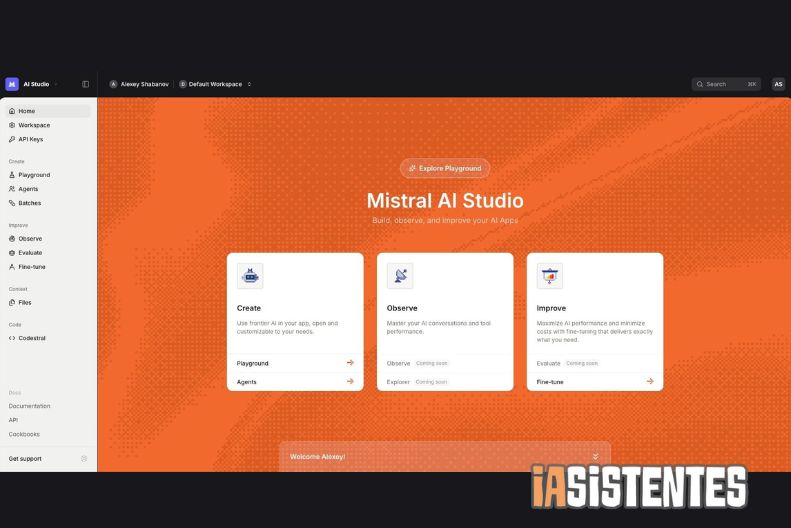This screenshot has width=791, height=528.
Task: Click the presentation chart icon on Improve card
Action: (550, 276)
